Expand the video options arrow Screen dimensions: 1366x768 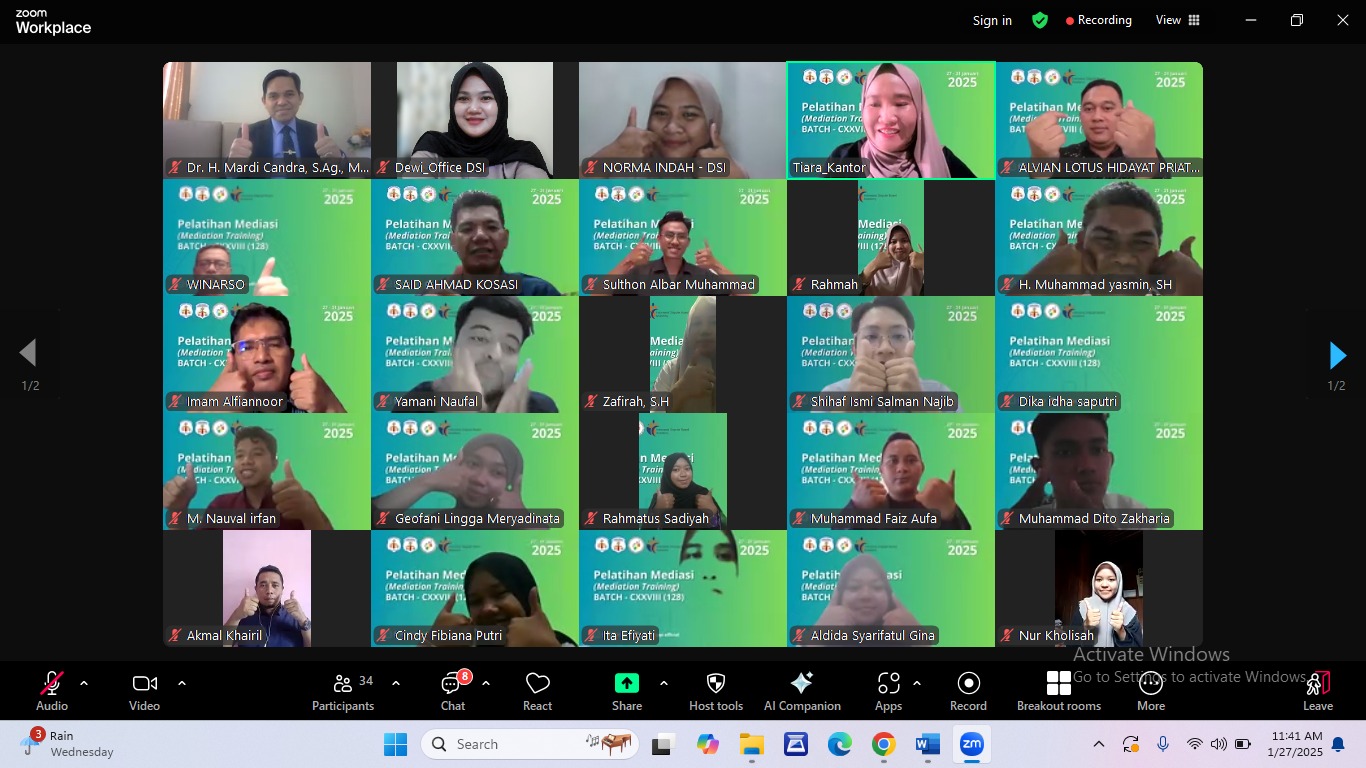[x=182, y=684]
